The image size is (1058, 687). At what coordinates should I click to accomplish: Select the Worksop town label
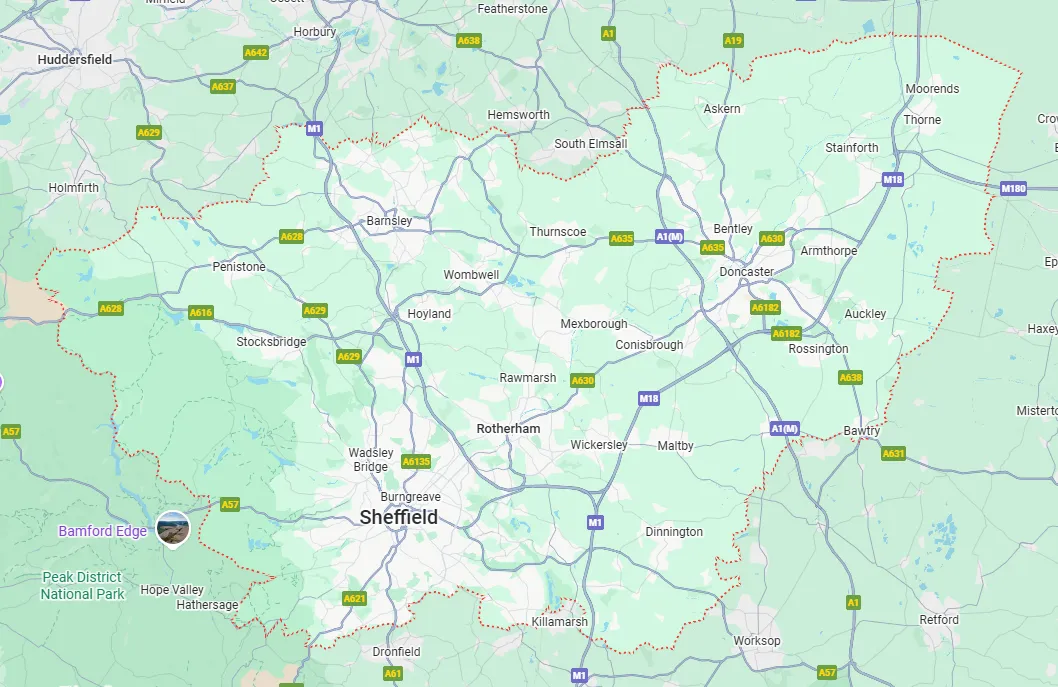click(757, 640)
